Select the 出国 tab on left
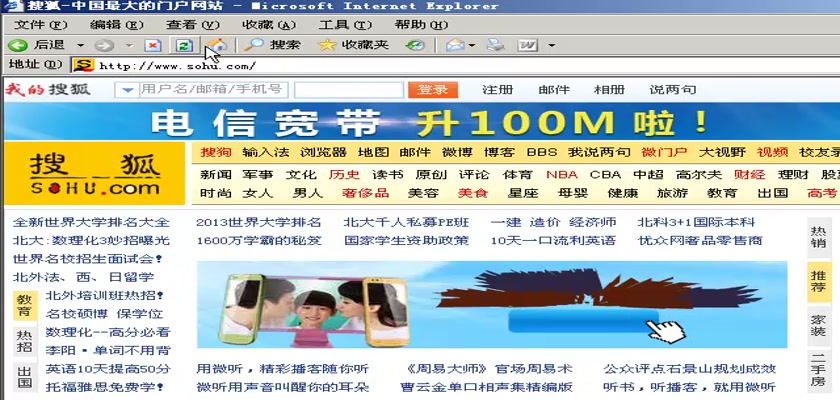The width and height of the screenshot is (840, 400). [x=25, y=378]
